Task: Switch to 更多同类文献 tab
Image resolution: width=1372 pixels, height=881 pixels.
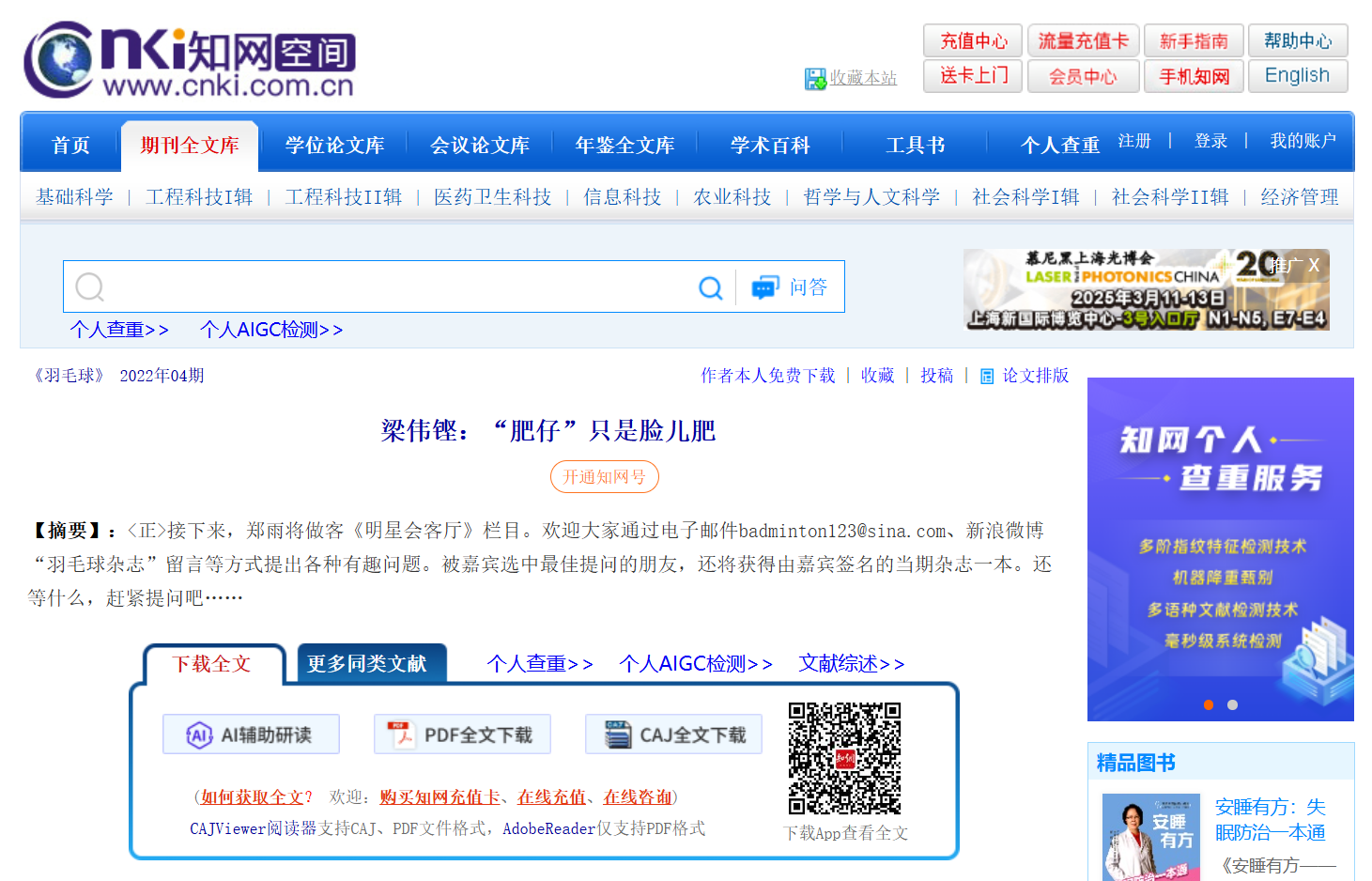Action: pos(367,664)
